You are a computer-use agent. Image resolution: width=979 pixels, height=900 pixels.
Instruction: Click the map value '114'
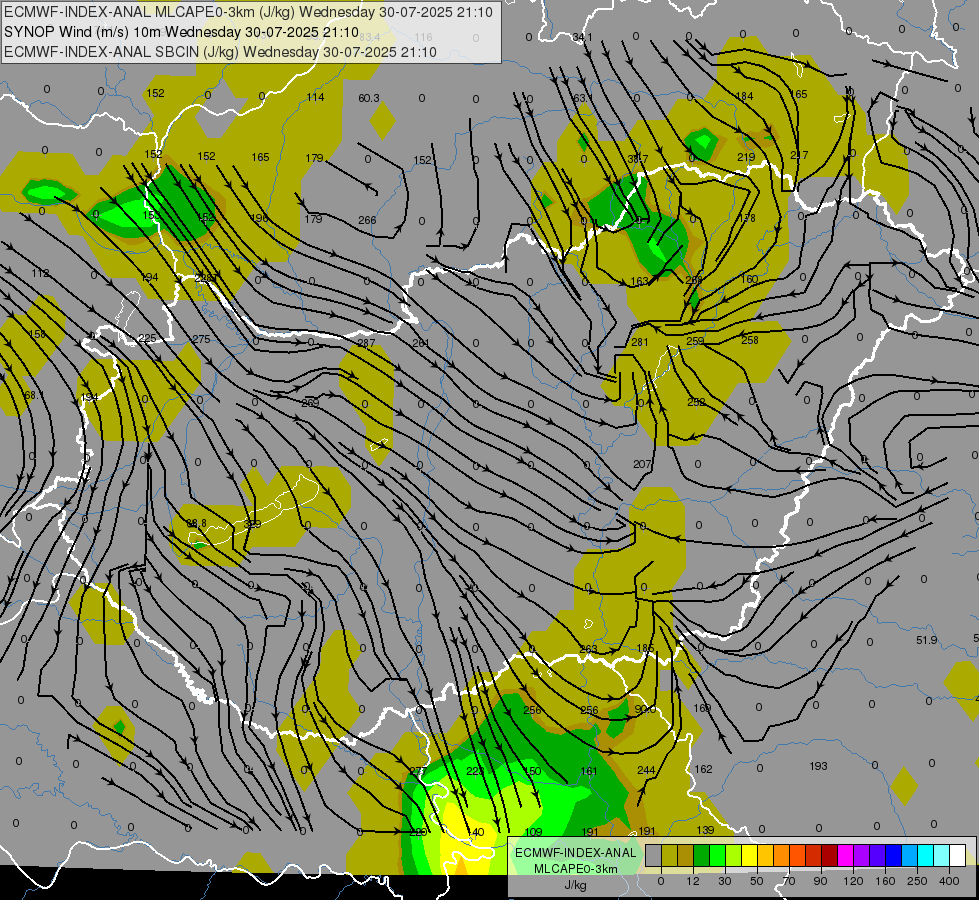pos(315,97)
